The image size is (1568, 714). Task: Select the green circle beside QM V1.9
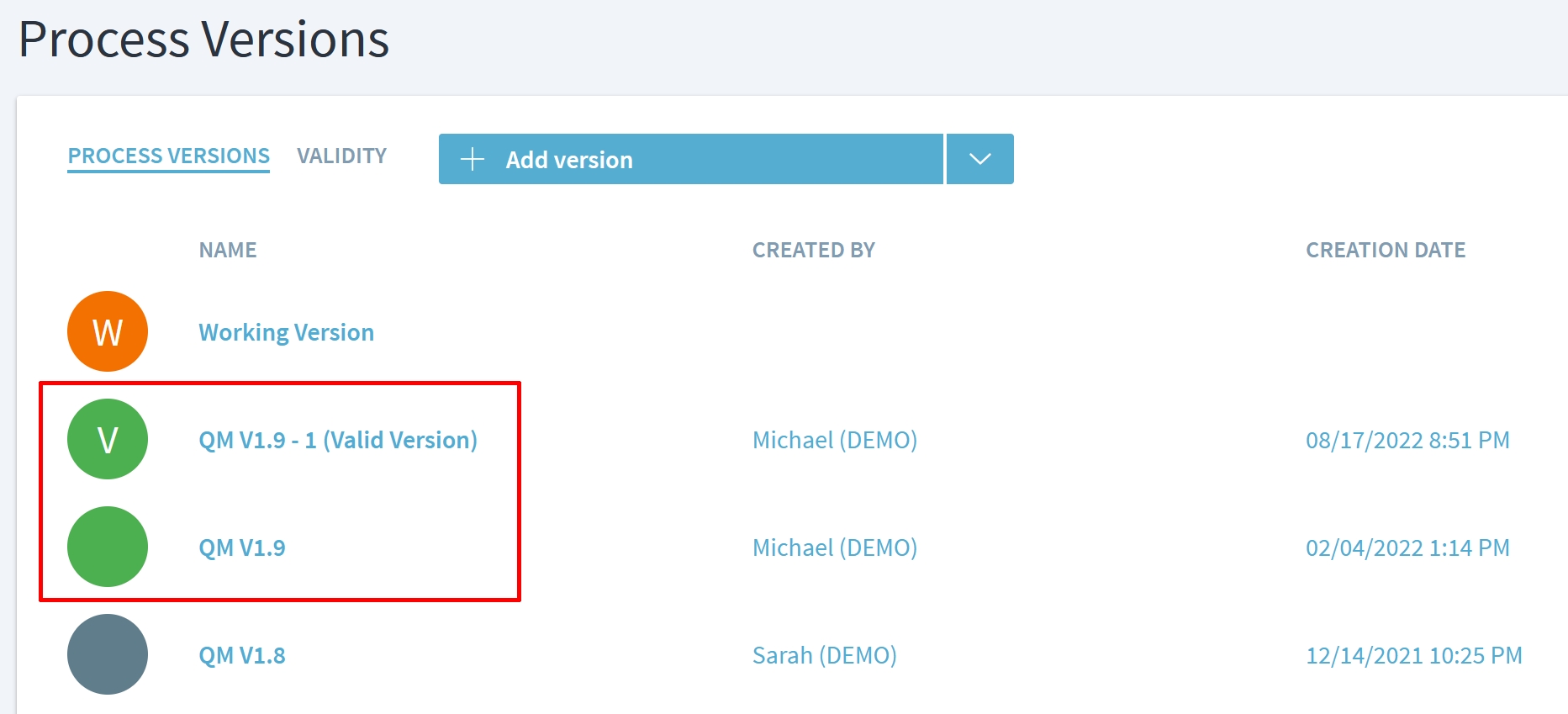click(108, 547)
